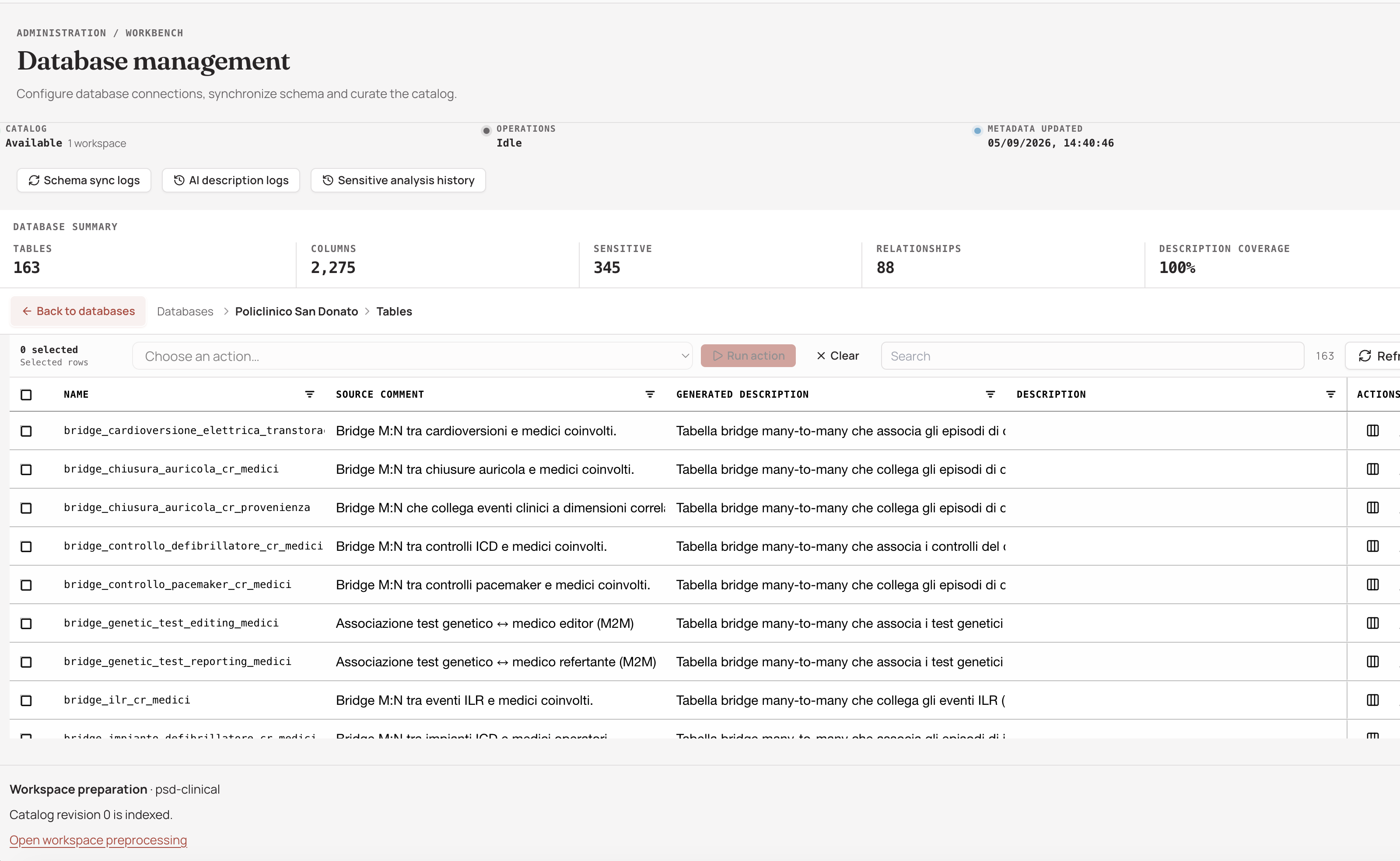
Task: Click columns icon for bridge_ilr_cr_medici row
Action: point(1373,700)
